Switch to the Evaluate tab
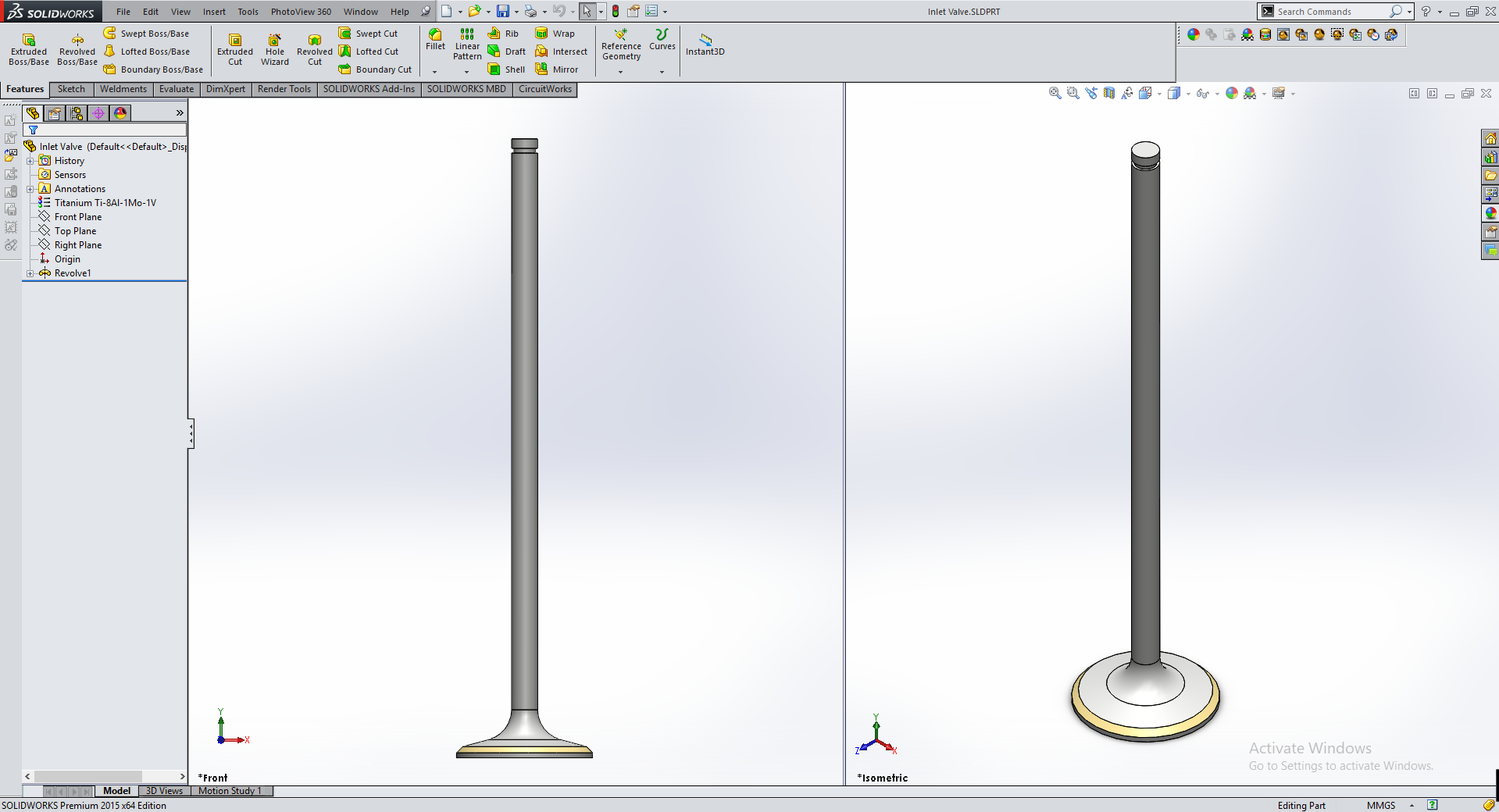This screenshot has width=1499, height=812. coord(177,89)
